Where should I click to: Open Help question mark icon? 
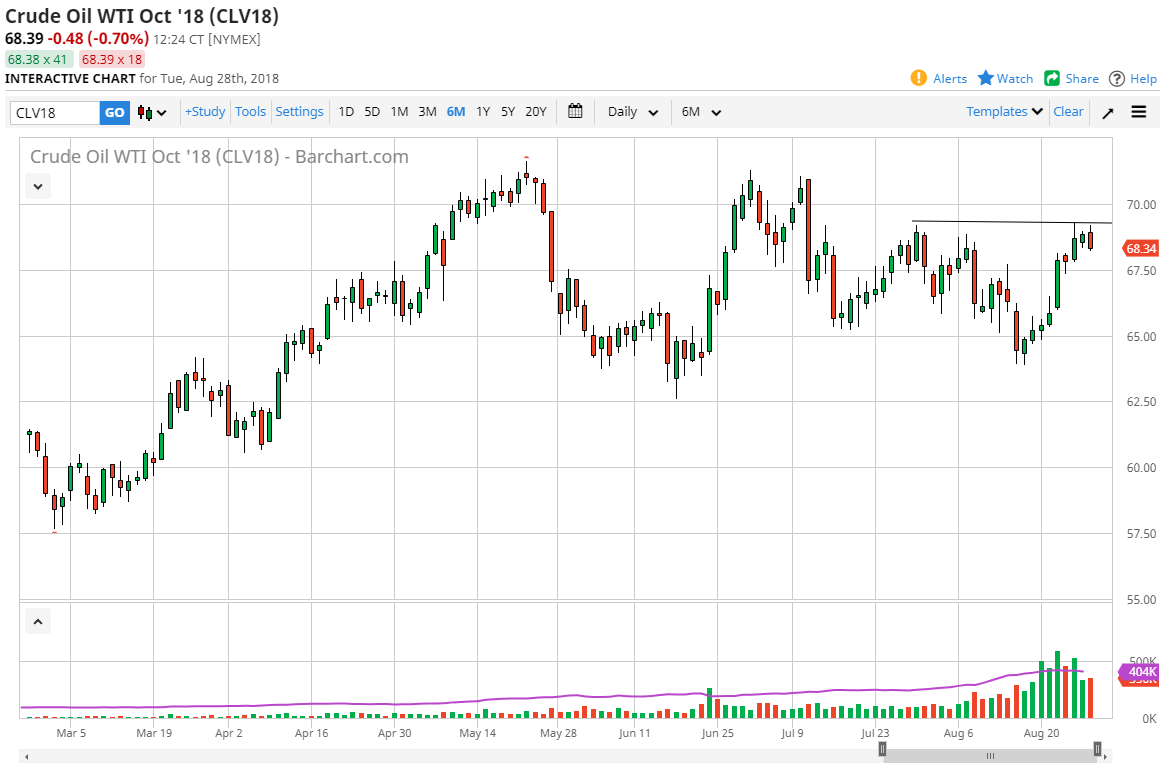[x=1116, y=78]
